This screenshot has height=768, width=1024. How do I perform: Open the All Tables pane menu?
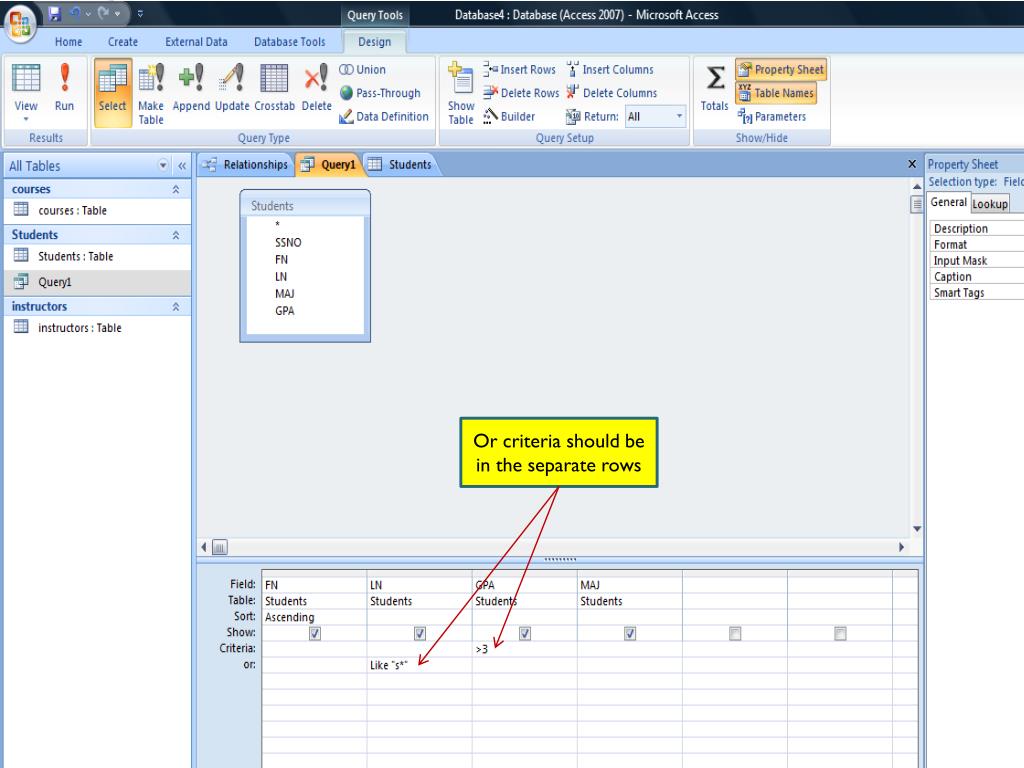tap(163, 165)
